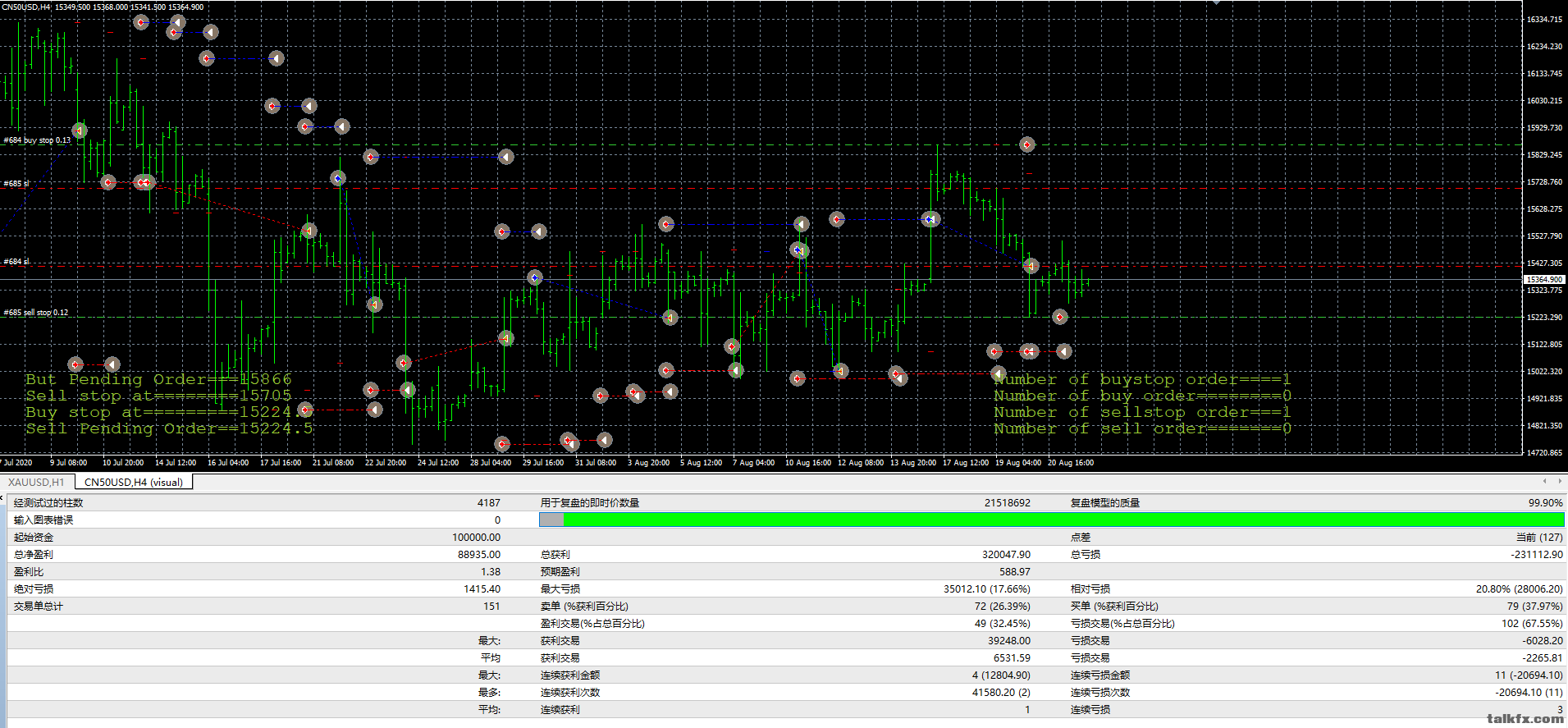
Task: Click the right tab-scroll arrow in chart tab bar
Action: 1560,481
